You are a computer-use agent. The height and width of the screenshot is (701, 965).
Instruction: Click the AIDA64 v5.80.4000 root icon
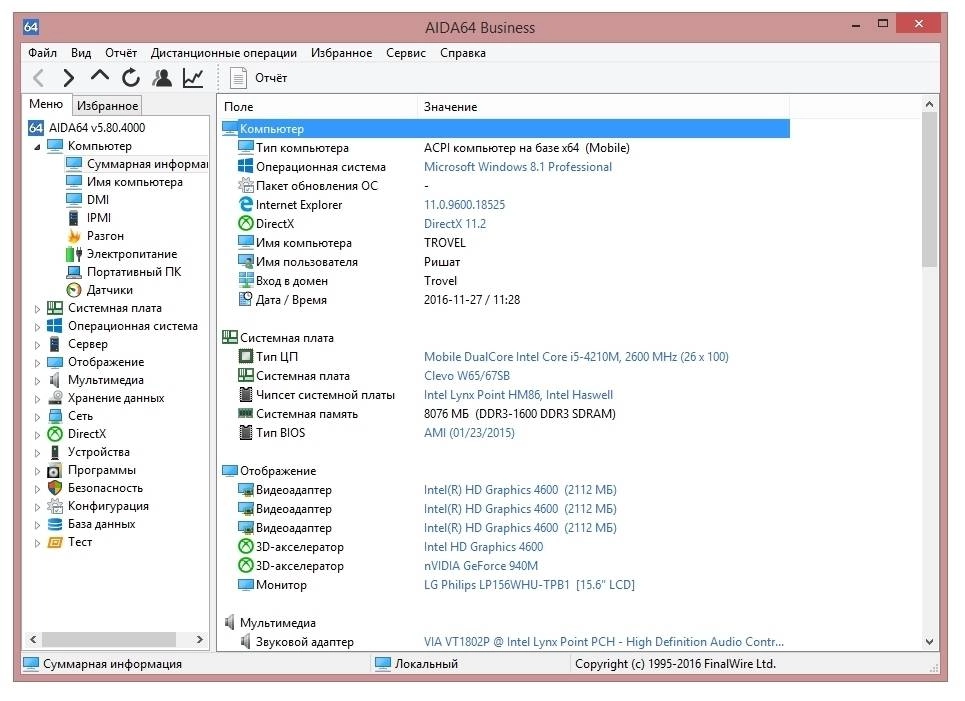pyautogui.click(x=36, y=127)
